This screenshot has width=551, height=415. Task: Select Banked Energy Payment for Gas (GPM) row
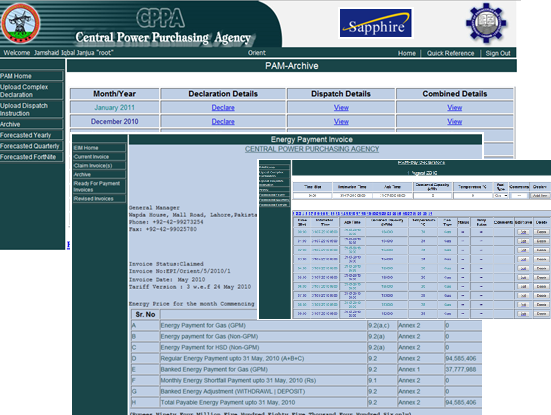click(306, 369)
